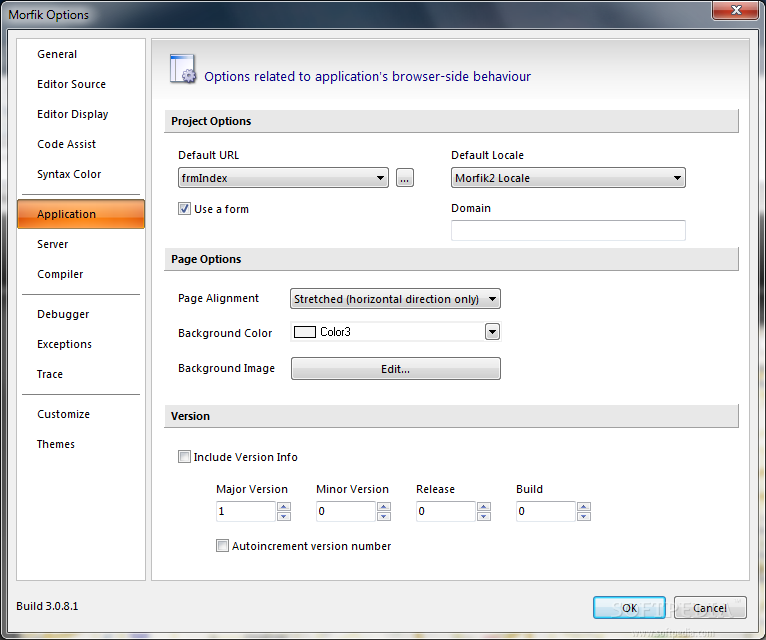Click the Domain input field
The width and height of the screenshot is (766, 640).
[x=568, y=230]
